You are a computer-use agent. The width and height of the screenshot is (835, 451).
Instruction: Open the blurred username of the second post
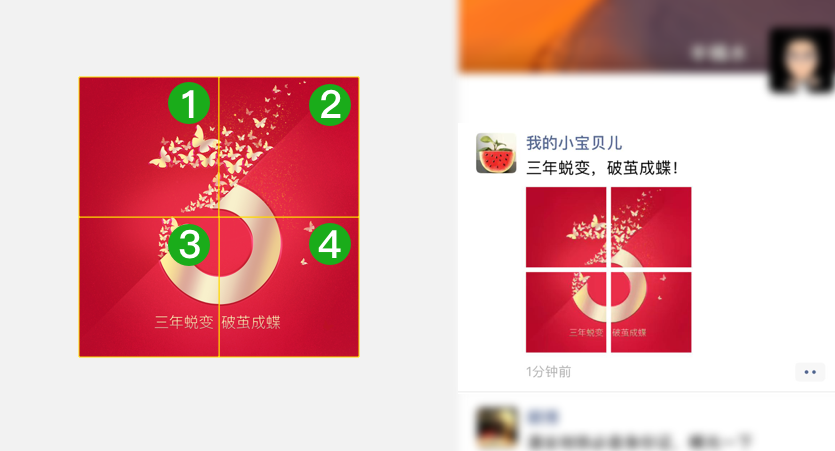pos(543,416)
